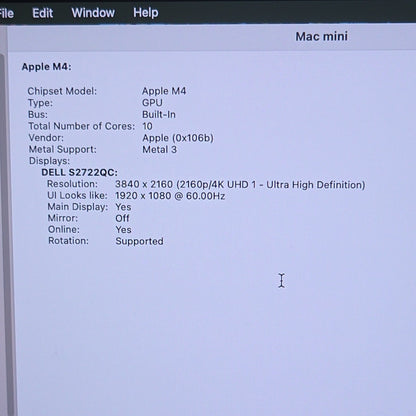Click the Main Display value Yes
Screen dimensions: 416x416
pos(123,207)
